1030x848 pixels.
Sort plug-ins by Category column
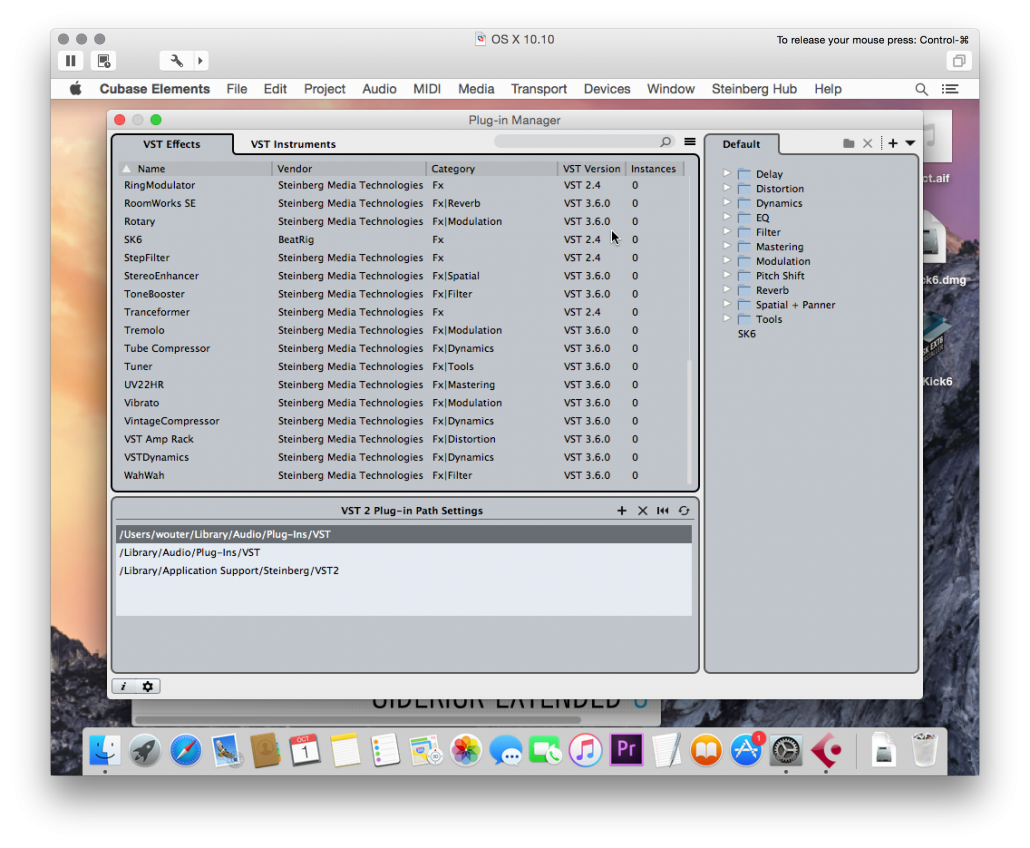[492, 169]
